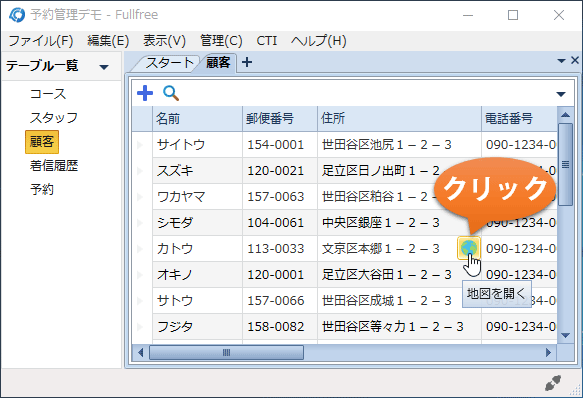Click postal code 120-0001
The image size is (583, 398).
[x=276, y=275]
